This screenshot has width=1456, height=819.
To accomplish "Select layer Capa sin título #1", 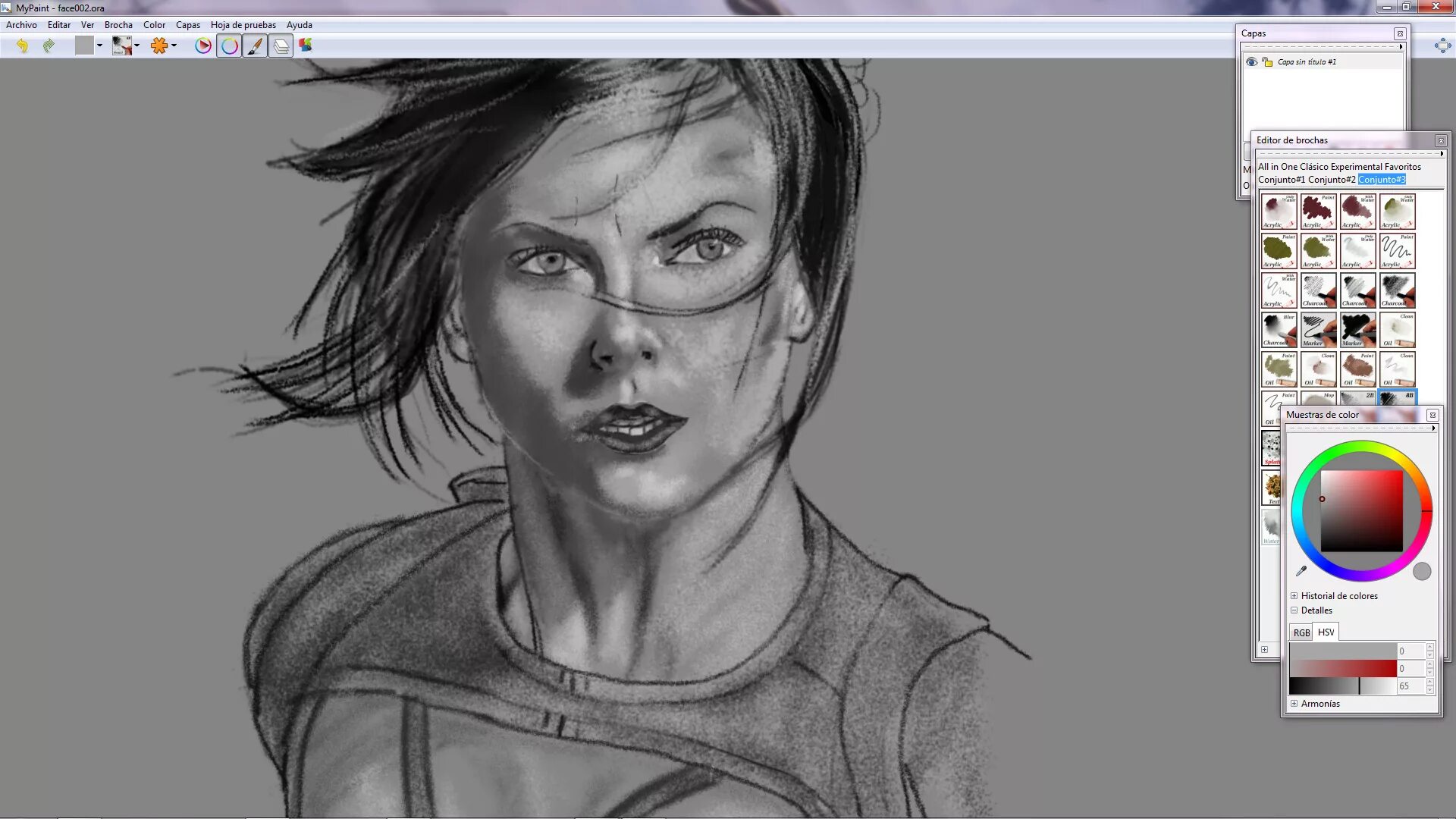I will tap(1323, 62).
